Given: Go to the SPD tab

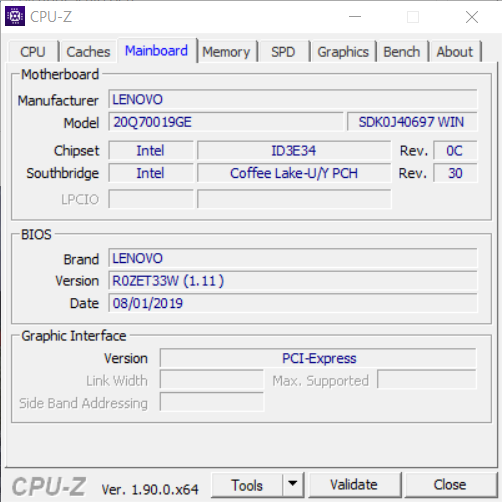Looking at the screenshot, I should pyautogui.click(x=283, y=52).
